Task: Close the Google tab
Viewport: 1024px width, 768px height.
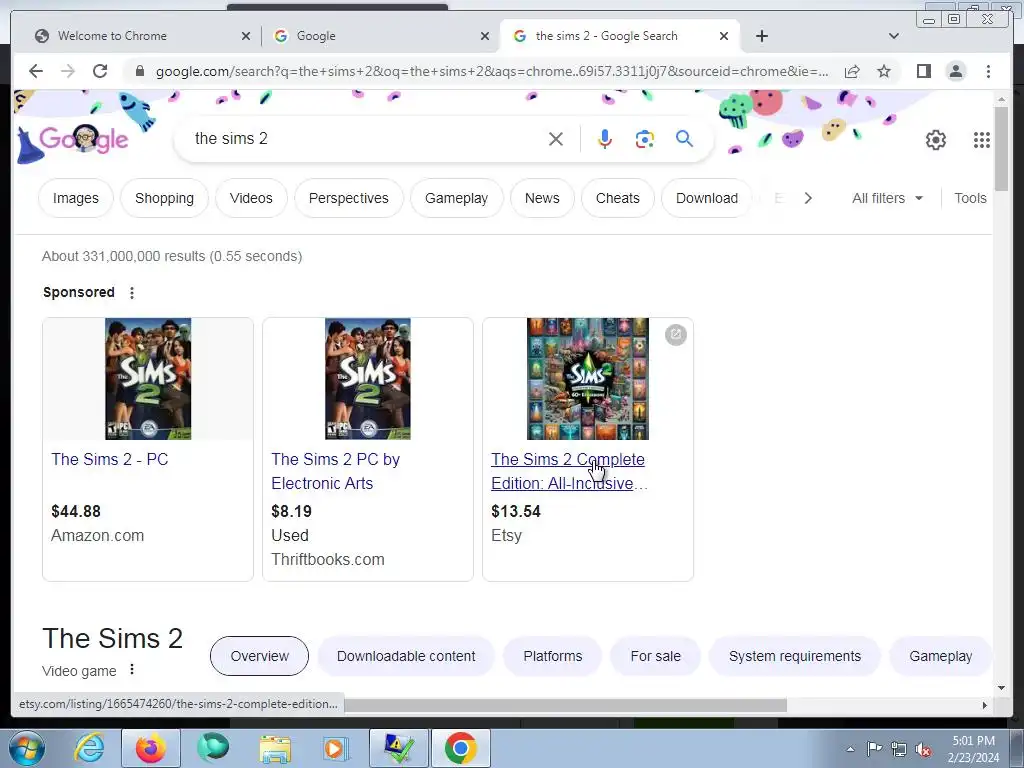Action: coord(485,36)
